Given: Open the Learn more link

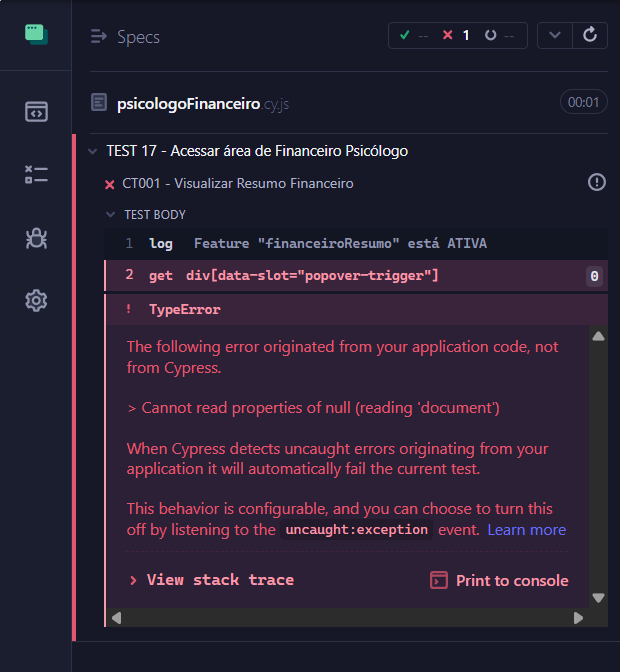Looking at the screenshot, I should pos(526,530).
